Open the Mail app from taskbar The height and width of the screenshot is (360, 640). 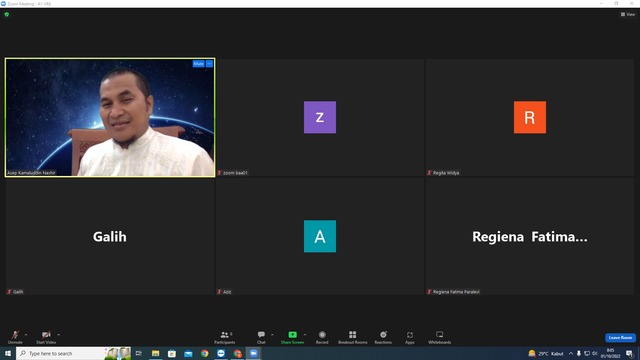(x=188, y=353)
